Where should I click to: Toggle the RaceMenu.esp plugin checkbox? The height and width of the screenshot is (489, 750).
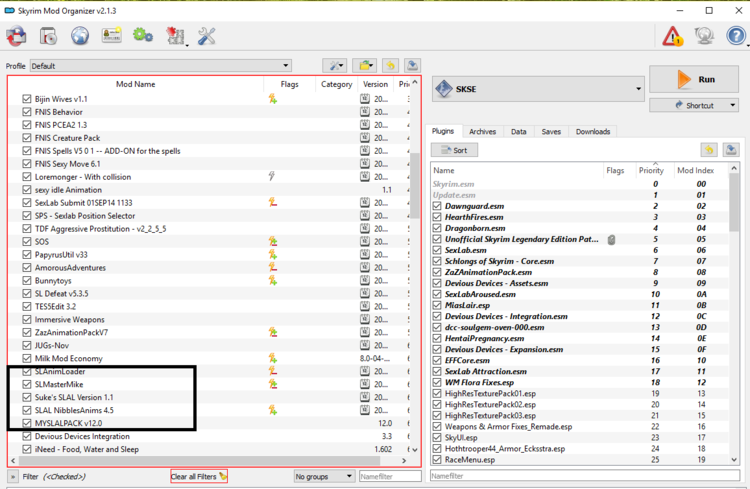437,459
